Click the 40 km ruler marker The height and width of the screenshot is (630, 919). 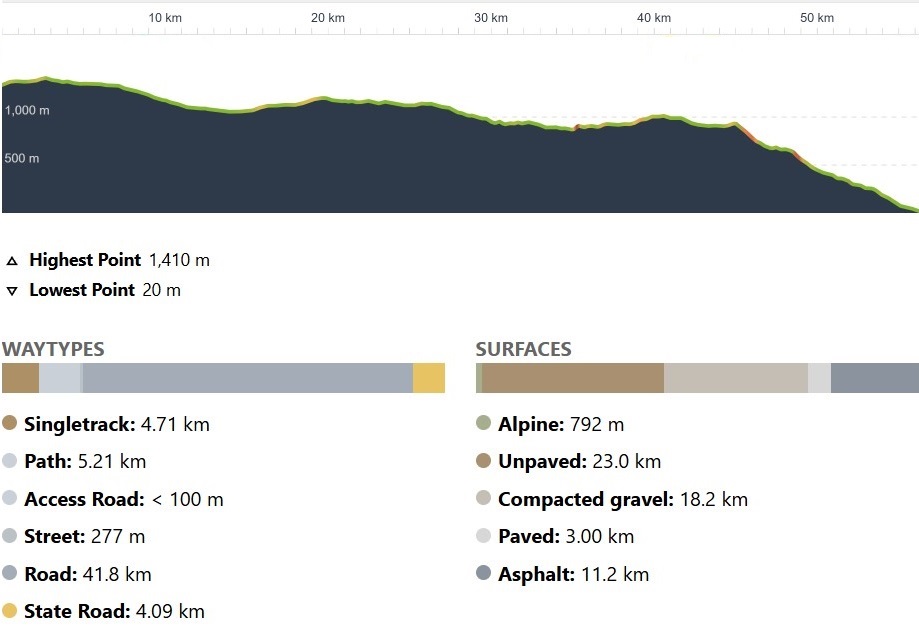pos(654,18)
